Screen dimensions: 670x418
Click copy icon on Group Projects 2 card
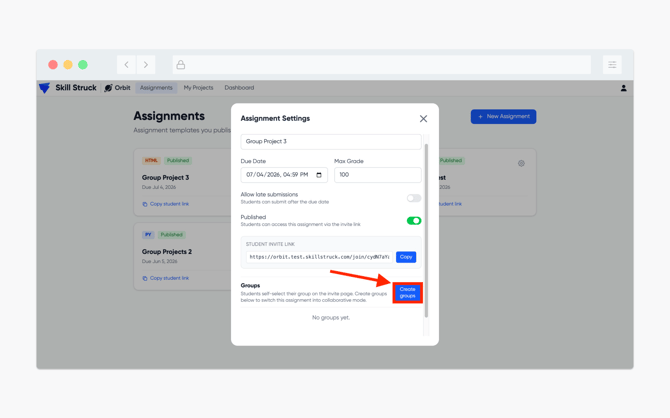click(x=145, y=278)
